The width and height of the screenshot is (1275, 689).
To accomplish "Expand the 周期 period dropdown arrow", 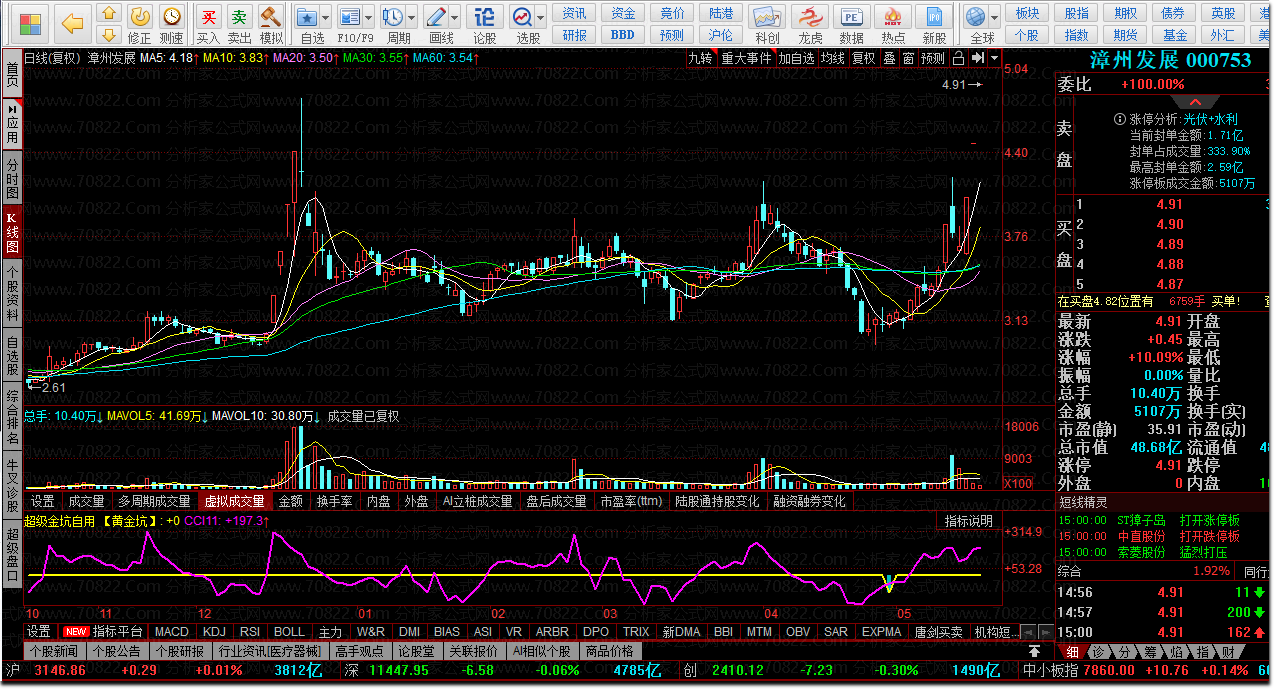I will point(412,18).
